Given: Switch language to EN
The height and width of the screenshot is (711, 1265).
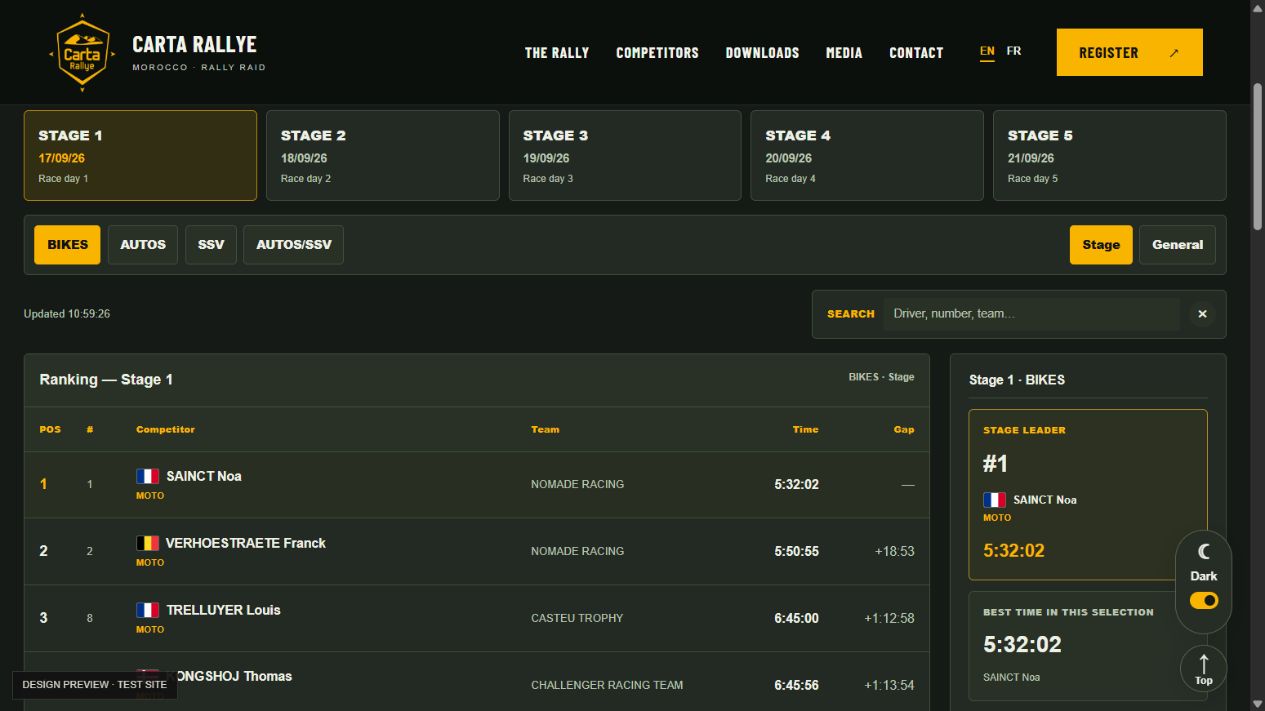Looking at the screenshot, I should tap(987, 51).
